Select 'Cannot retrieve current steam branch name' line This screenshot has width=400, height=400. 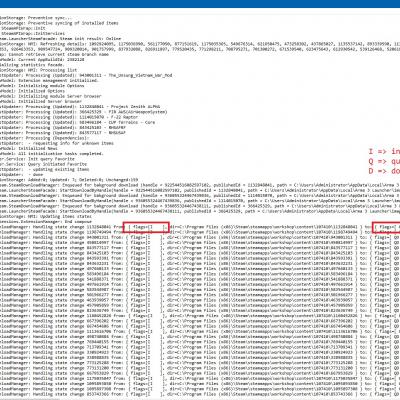(x=54, y=54)
